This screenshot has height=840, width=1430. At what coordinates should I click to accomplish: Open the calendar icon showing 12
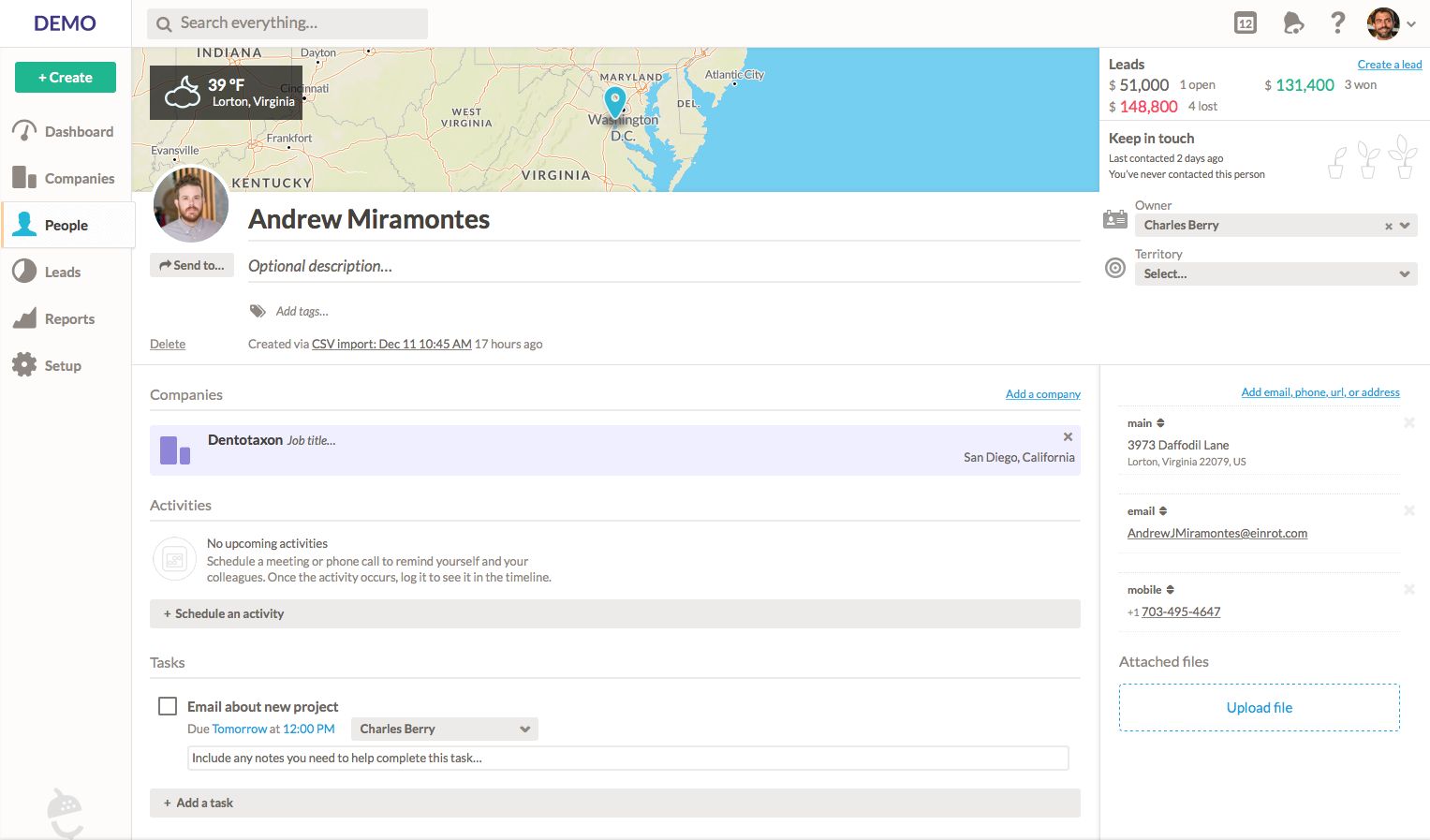click(1245, 23)
